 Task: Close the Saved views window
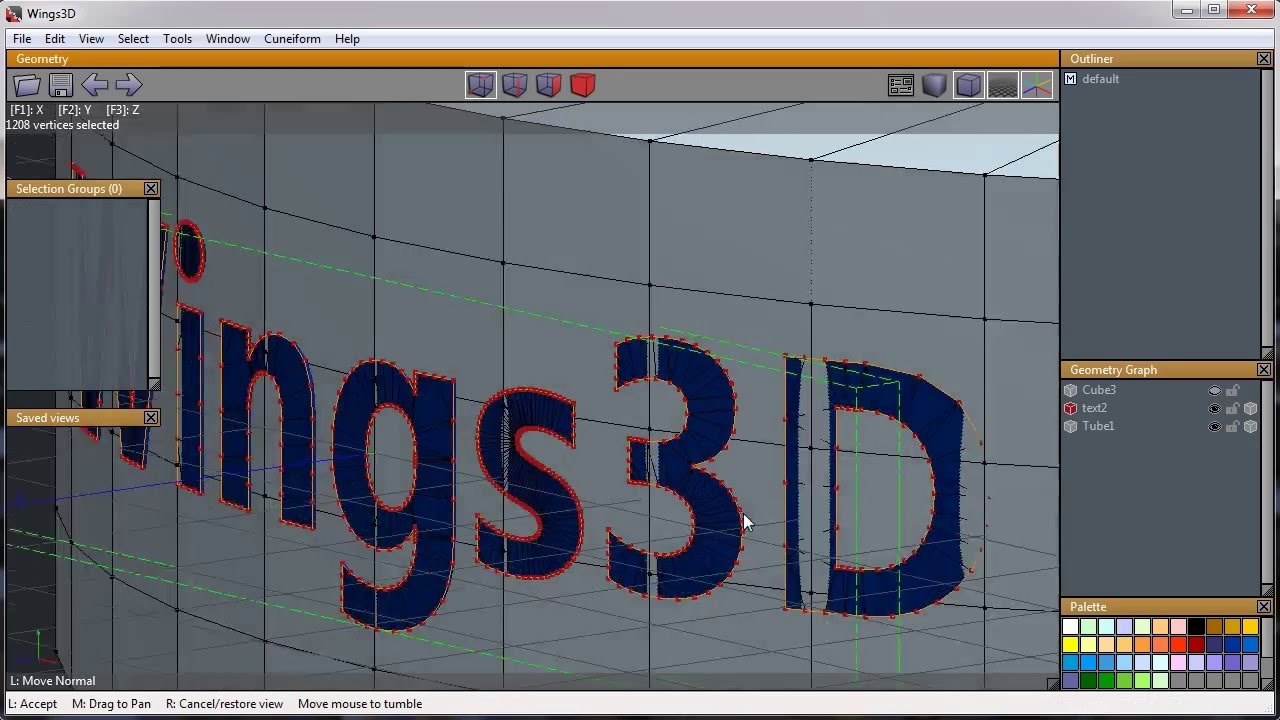[x=151, y=418]
